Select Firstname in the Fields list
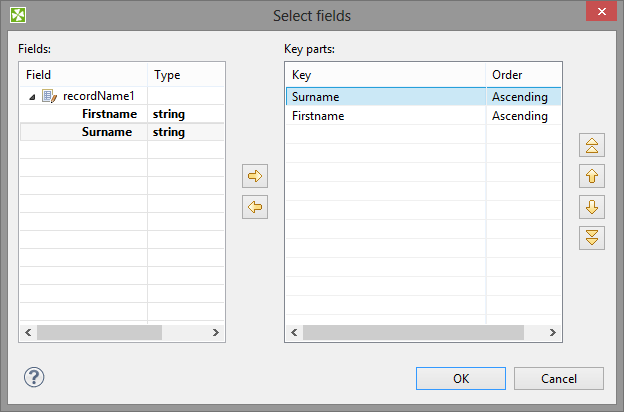 pos(108,114)
